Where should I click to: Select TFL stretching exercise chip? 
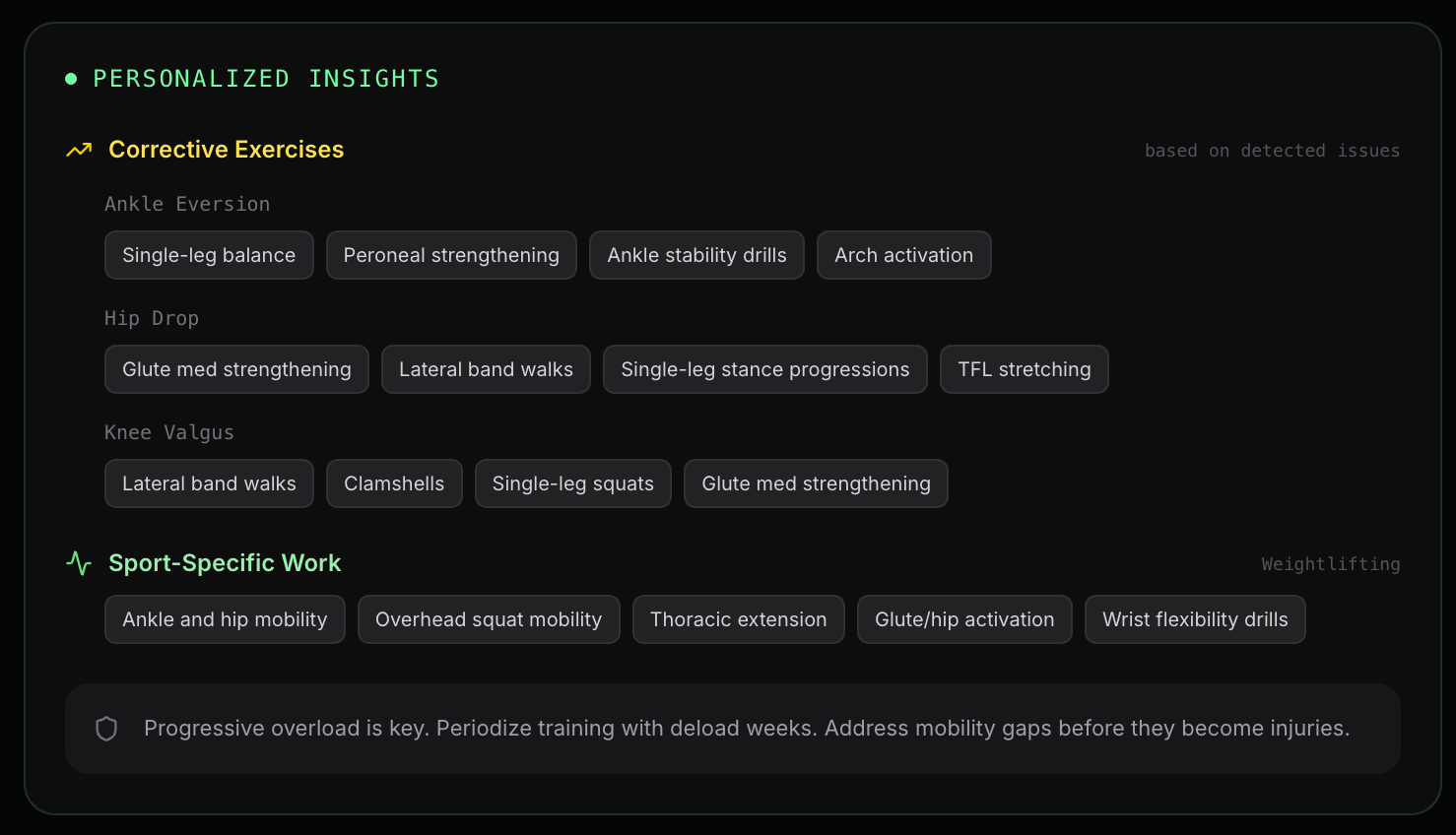[1024, 369]
